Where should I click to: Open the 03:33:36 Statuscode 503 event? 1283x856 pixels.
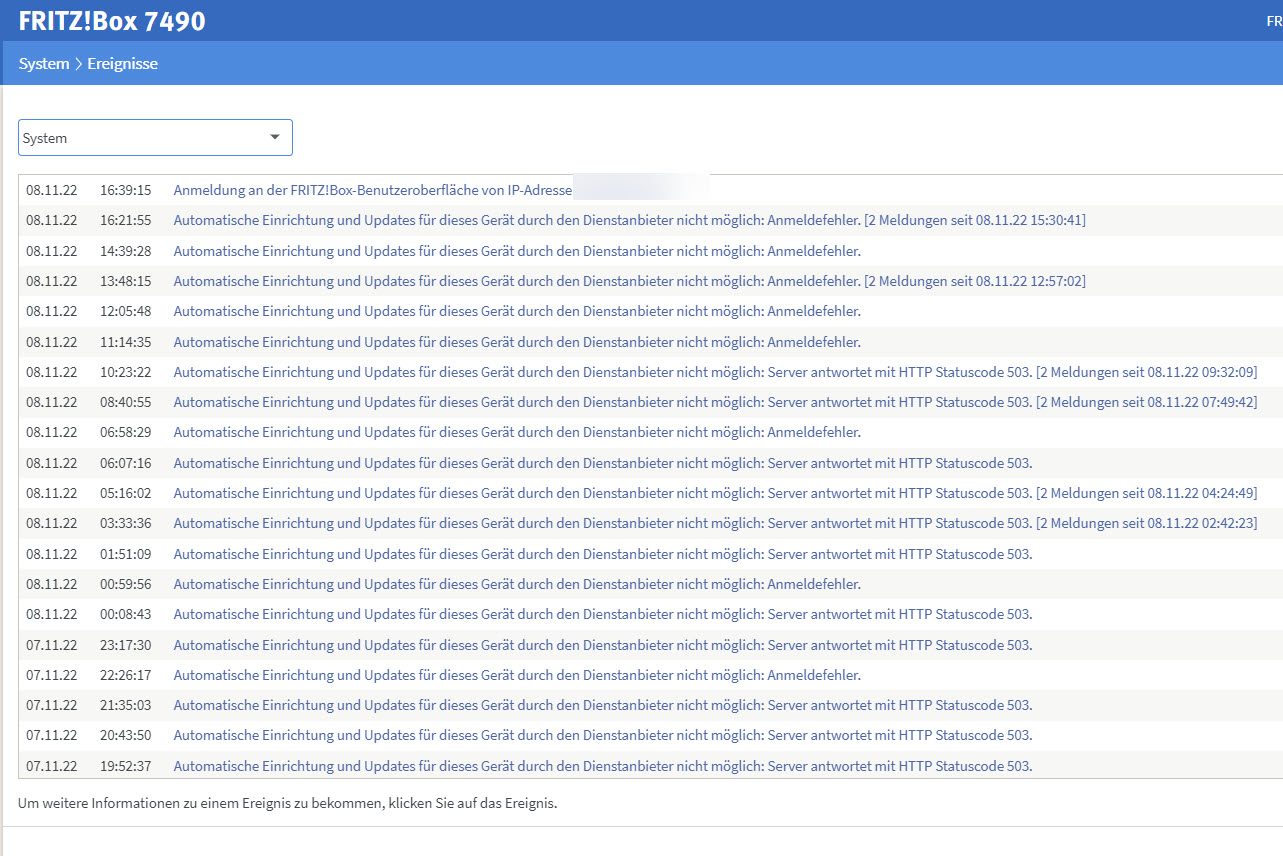pyautogui.click(x=715, y=523)
